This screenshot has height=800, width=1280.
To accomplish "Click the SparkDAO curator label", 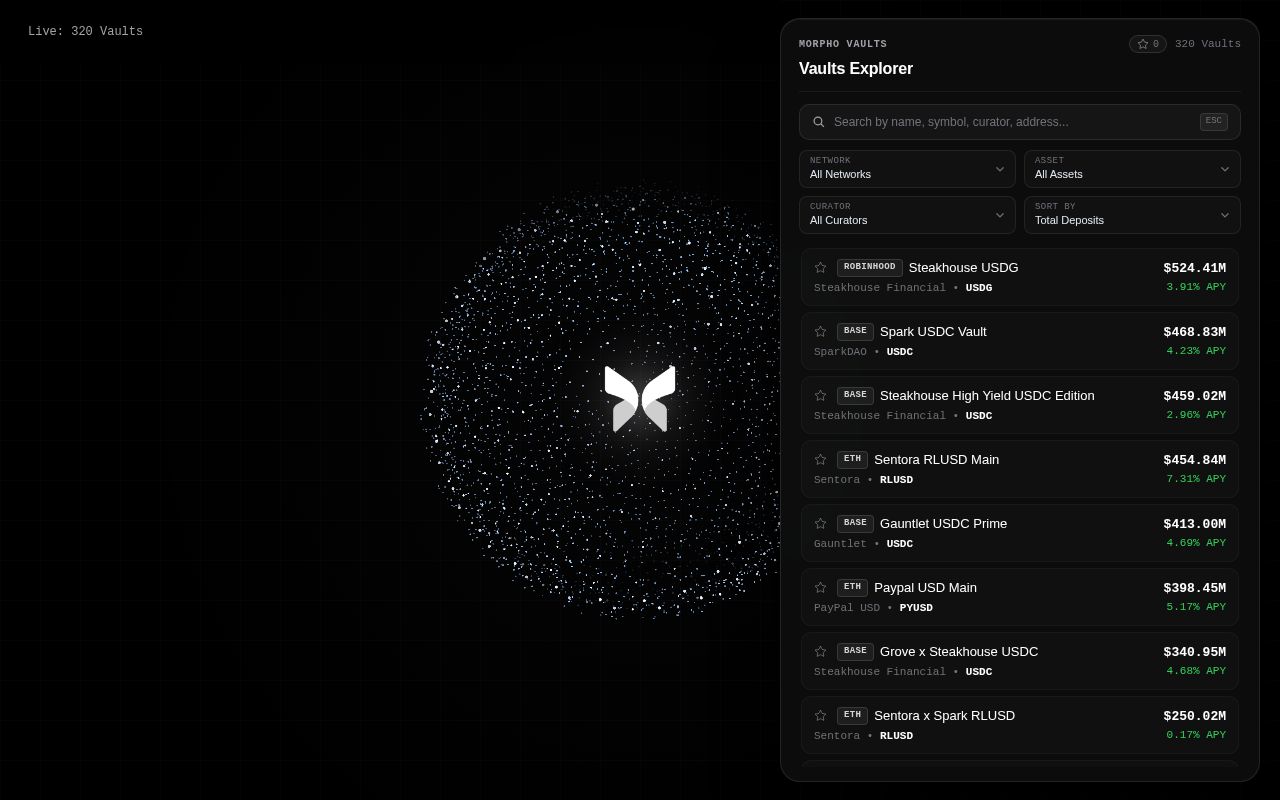I will tap(840, 352).
